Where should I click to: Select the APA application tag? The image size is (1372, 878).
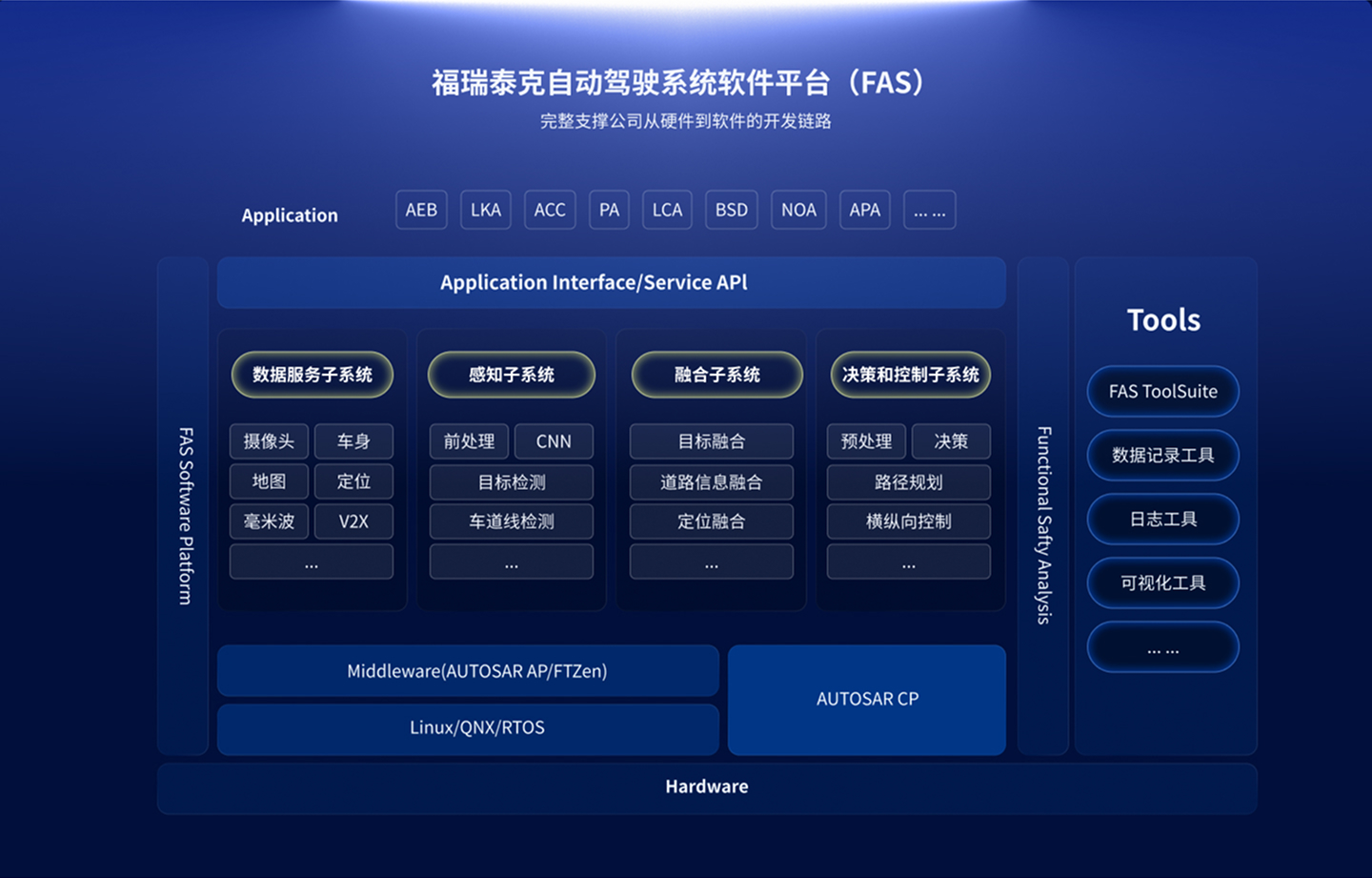pyautogui.click(x=864, y=210)
